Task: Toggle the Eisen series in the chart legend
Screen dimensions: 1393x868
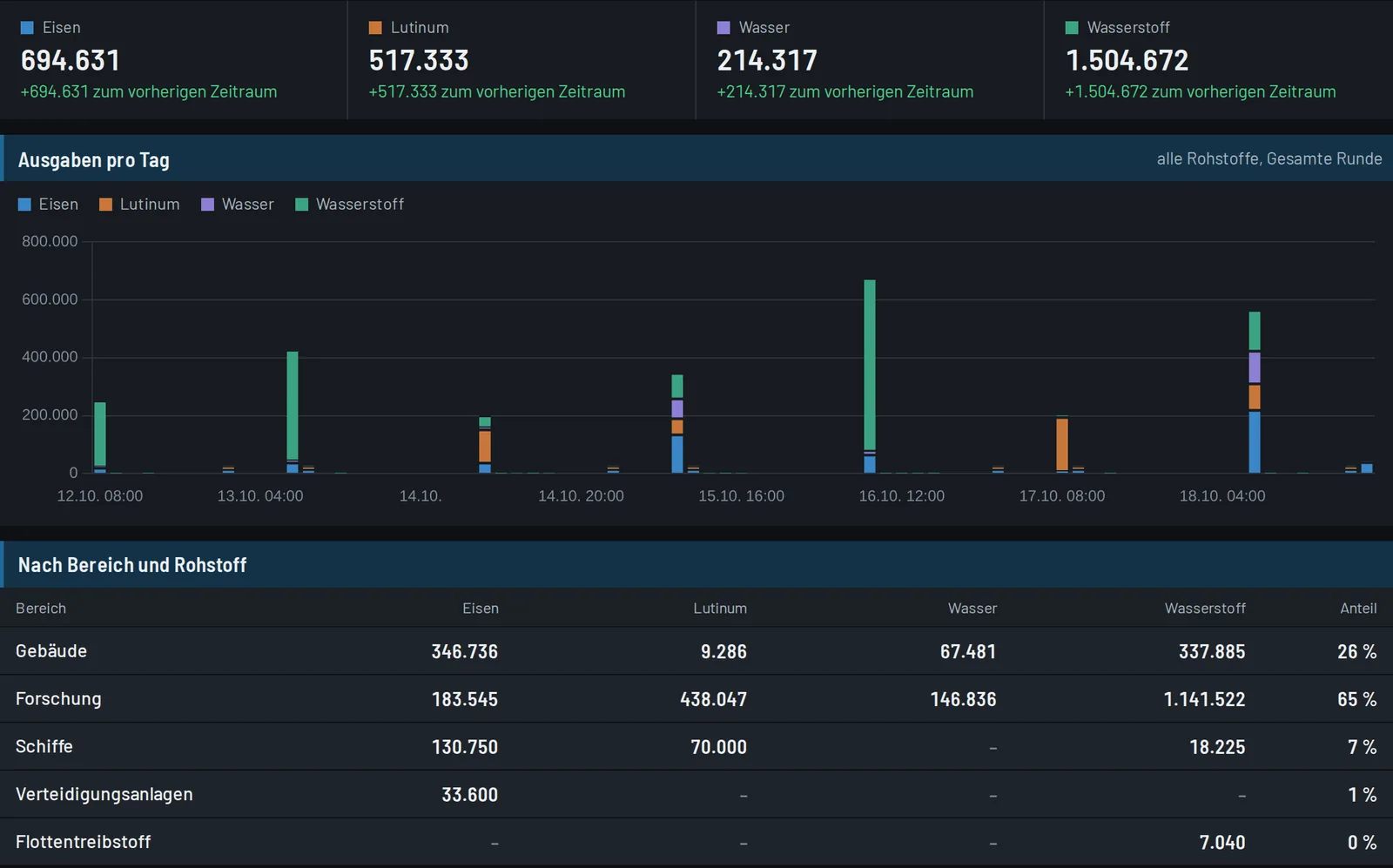Action: [49, 205]
